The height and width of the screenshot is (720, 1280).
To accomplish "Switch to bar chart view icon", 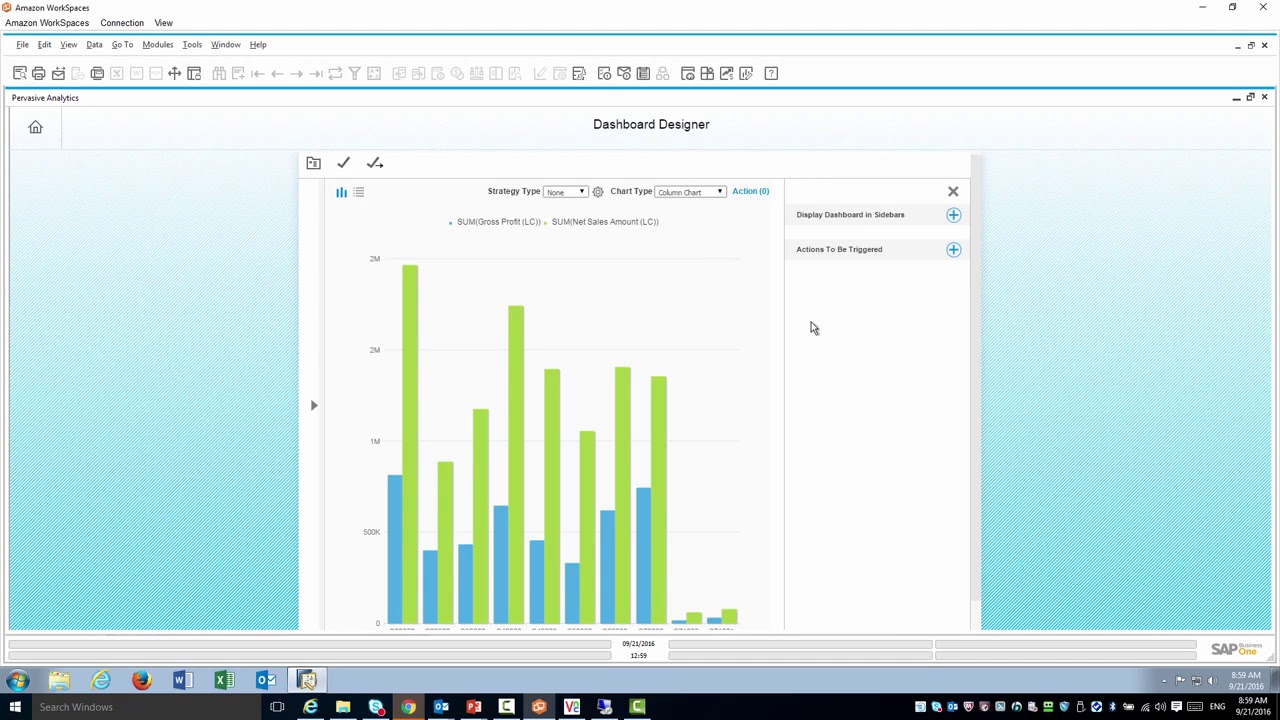I will tap(341, 192).
